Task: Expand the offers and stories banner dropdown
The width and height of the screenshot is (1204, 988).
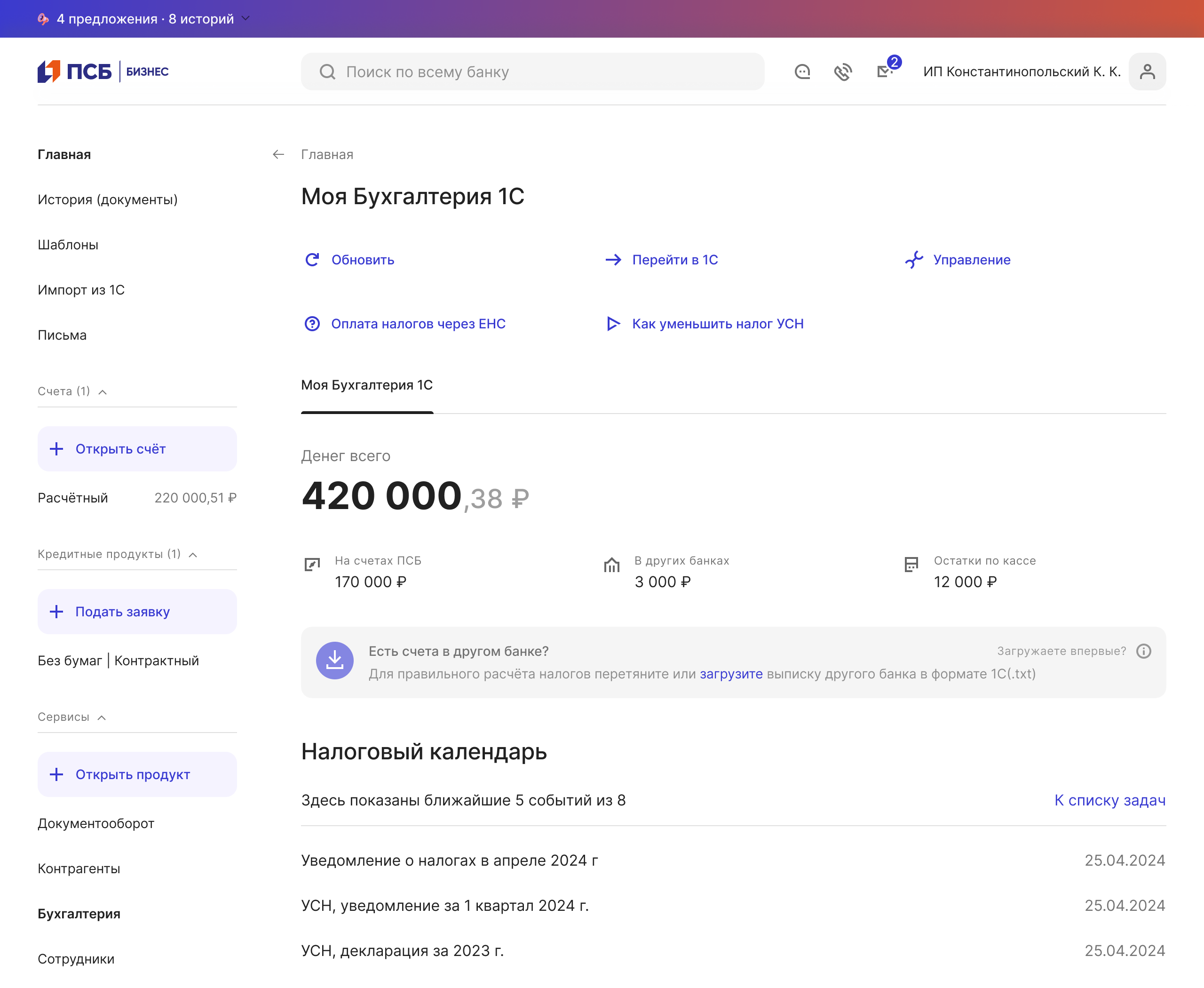Action: coord(246,18)
